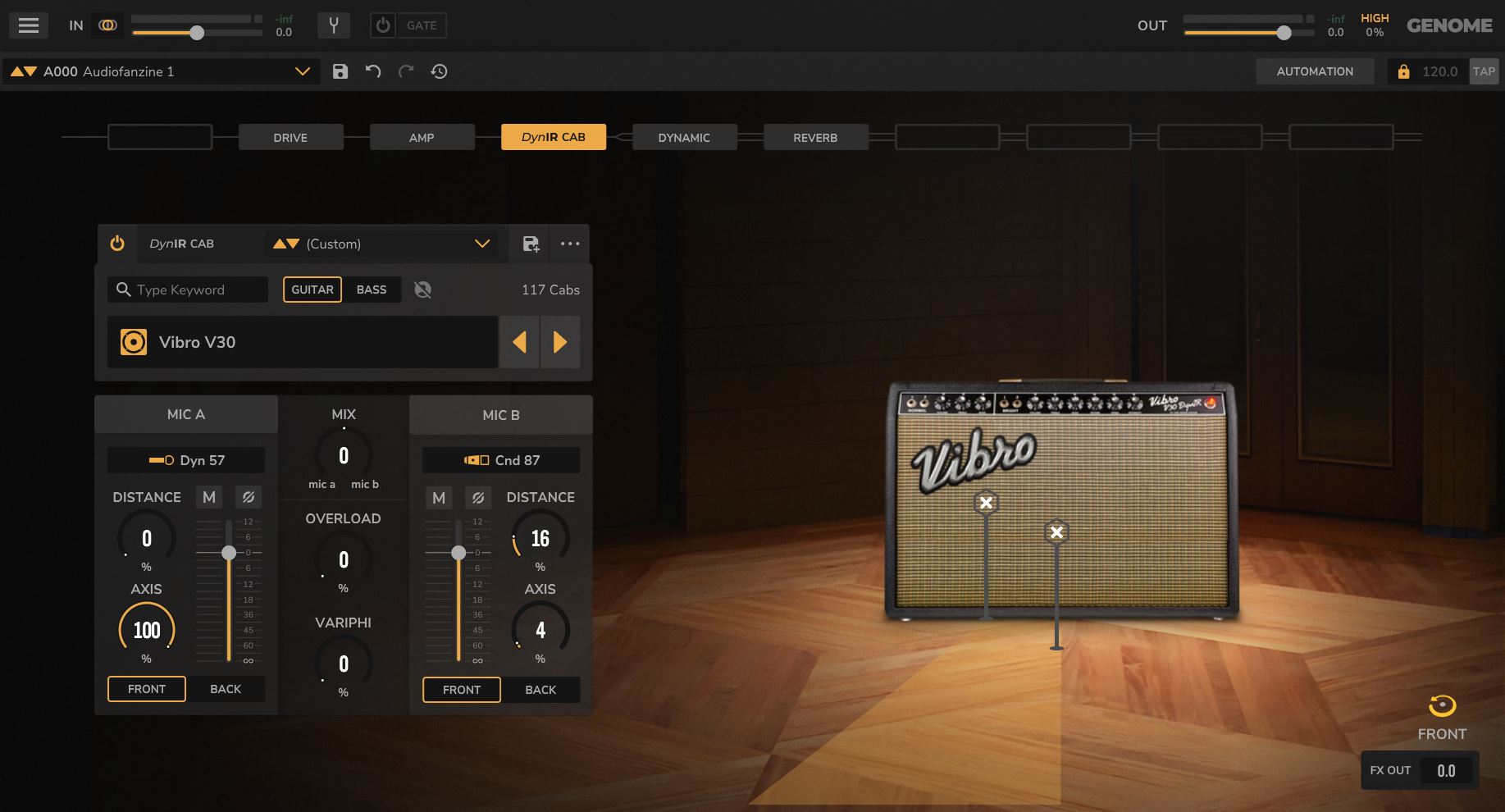Image resolution: width=1505 pixels, height=812 pixels.
Task: Redo the last change
Action: click(406, 71)
